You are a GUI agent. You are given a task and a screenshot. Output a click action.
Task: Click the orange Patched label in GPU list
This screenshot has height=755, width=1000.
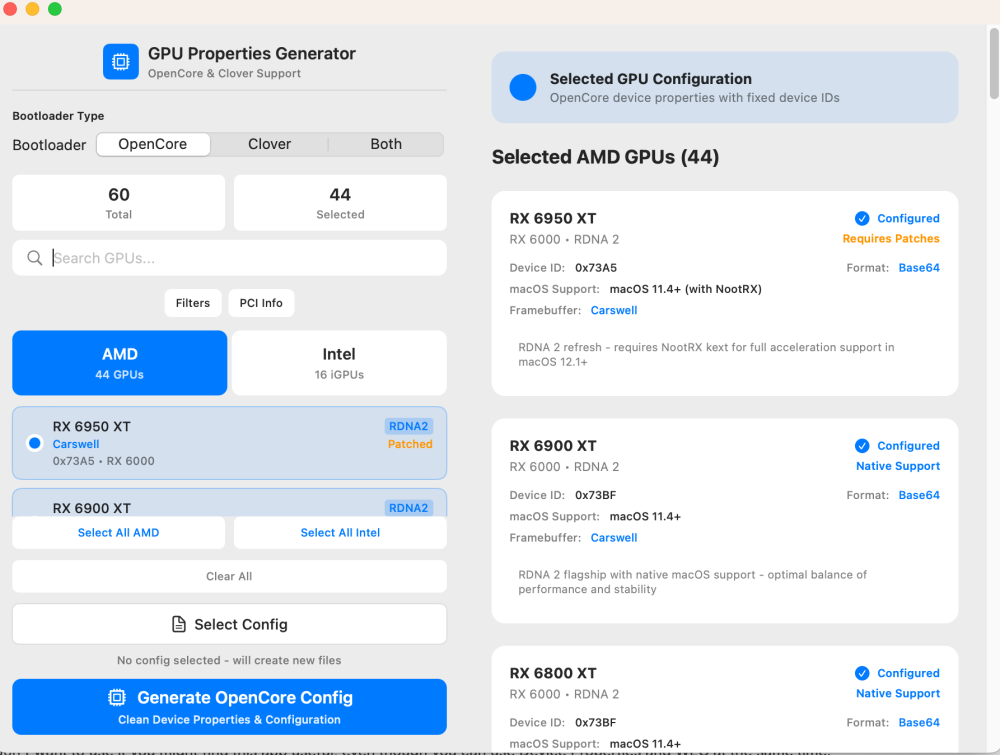coord(409,444)
